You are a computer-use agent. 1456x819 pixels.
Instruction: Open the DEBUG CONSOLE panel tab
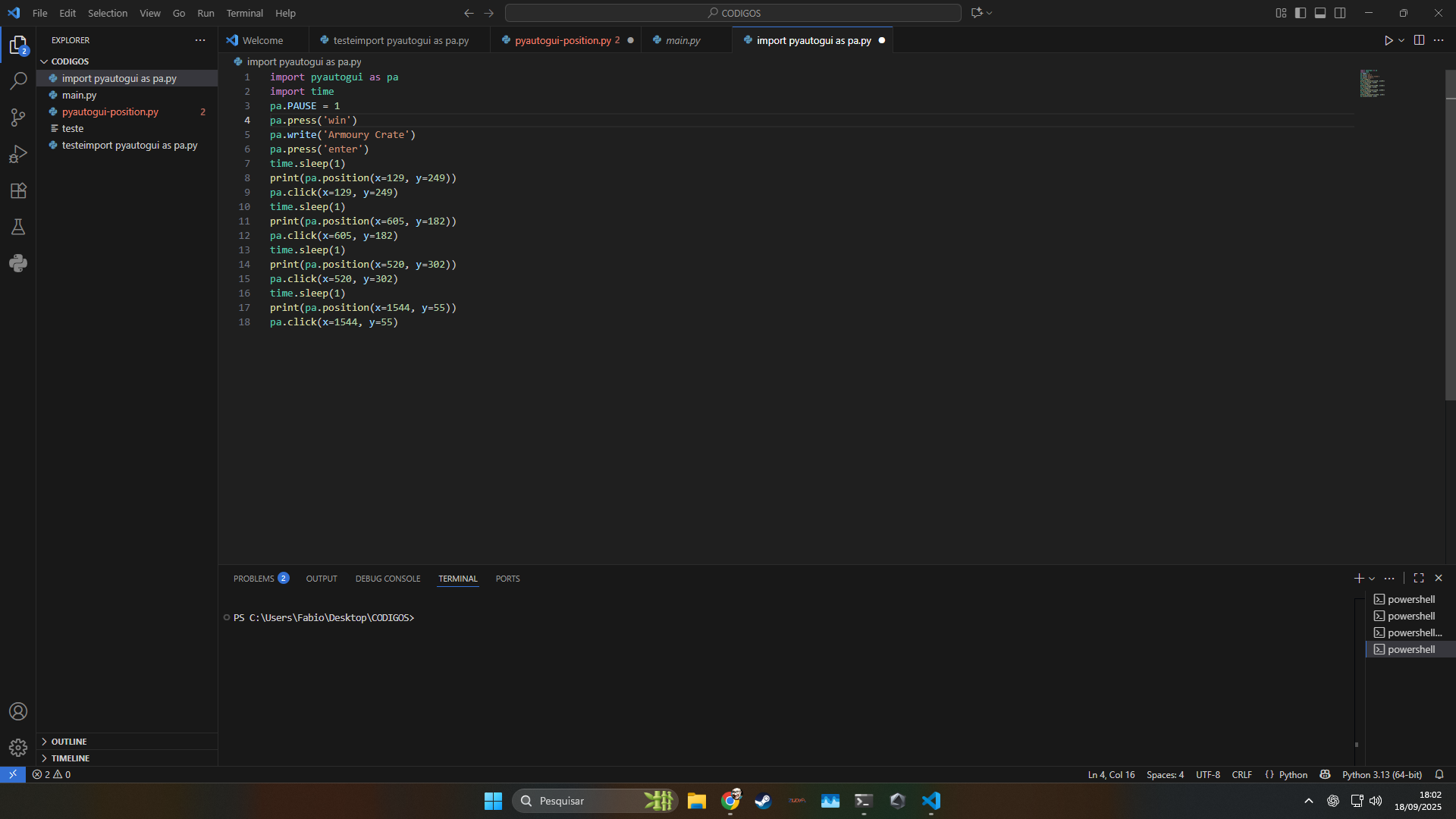pos(388,579)
